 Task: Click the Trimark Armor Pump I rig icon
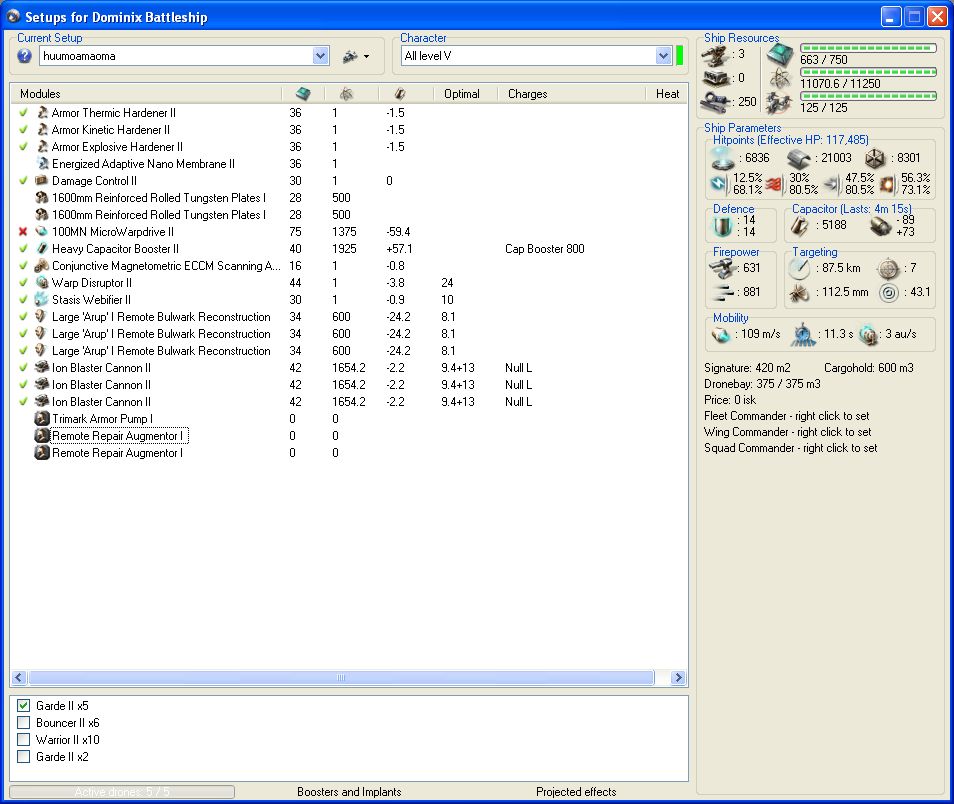click(x=42, y=418)
